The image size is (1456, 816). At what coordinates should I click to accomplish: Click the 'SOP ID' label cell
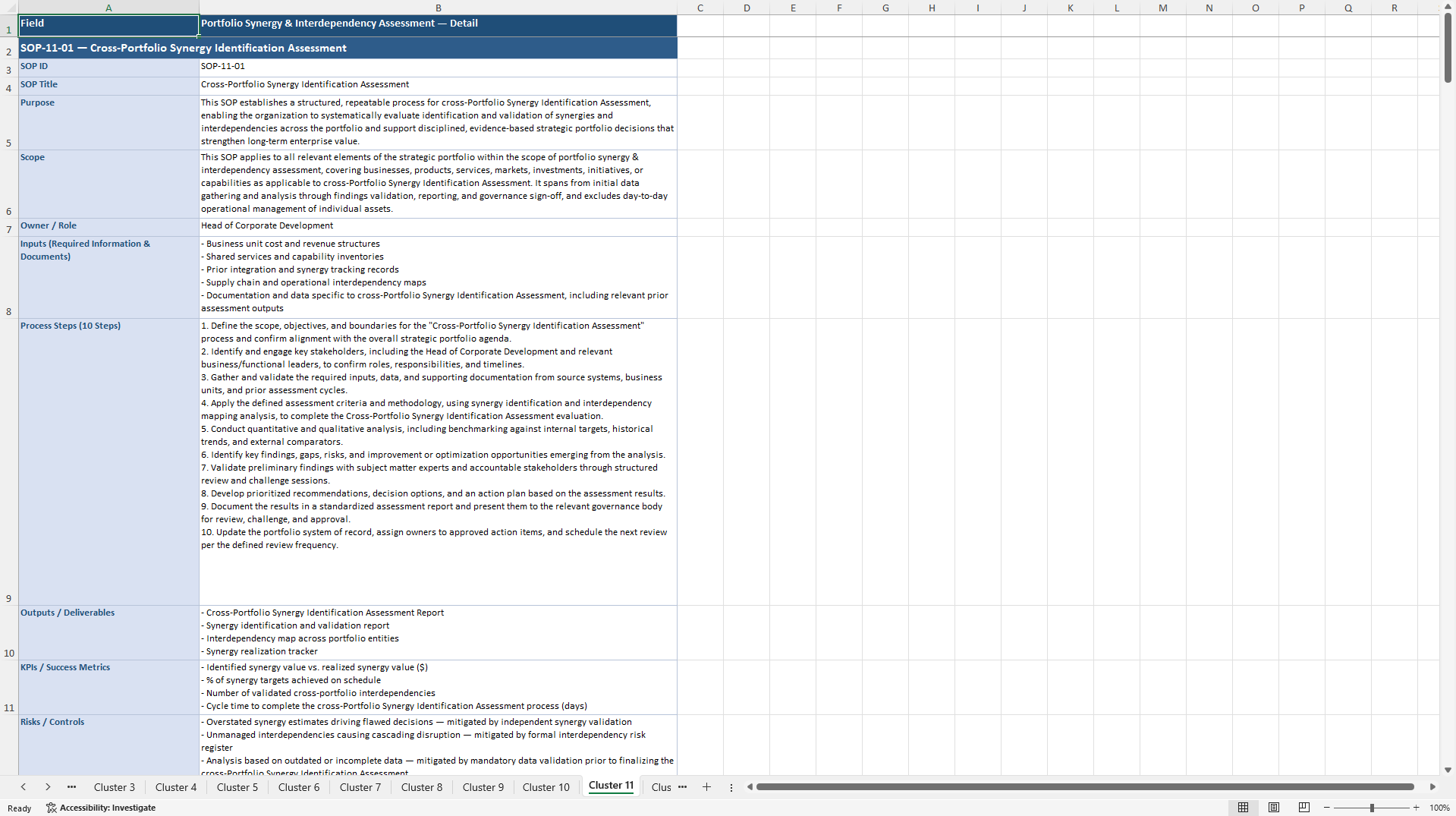point(108,68)
